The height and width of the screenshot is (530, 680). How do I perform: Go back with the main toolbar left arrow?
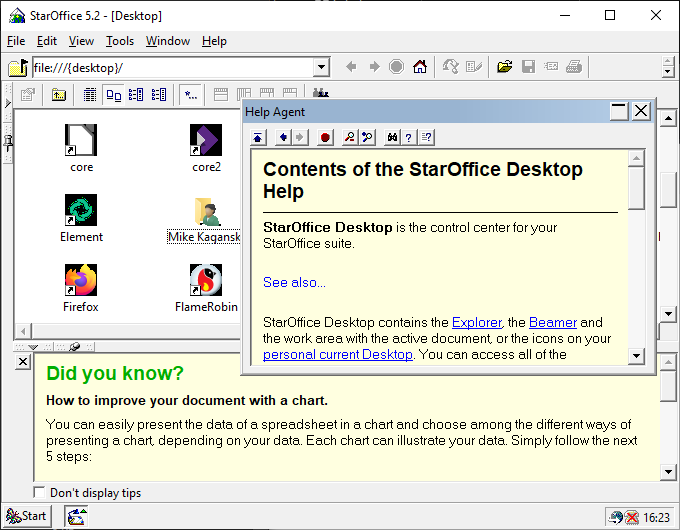(351, 67)
